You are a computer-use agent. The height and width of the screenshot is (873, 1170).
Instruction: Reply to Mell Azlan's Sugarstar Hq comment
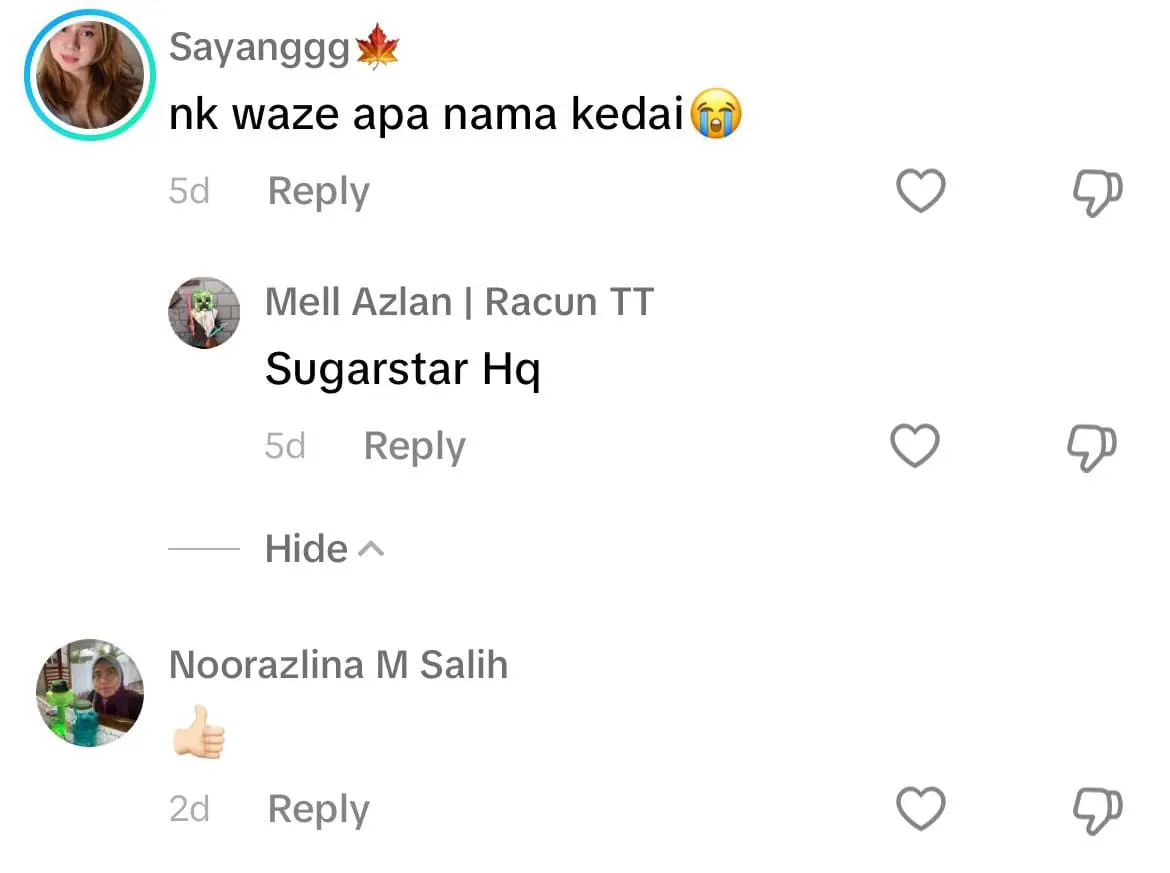click(414, 446)
